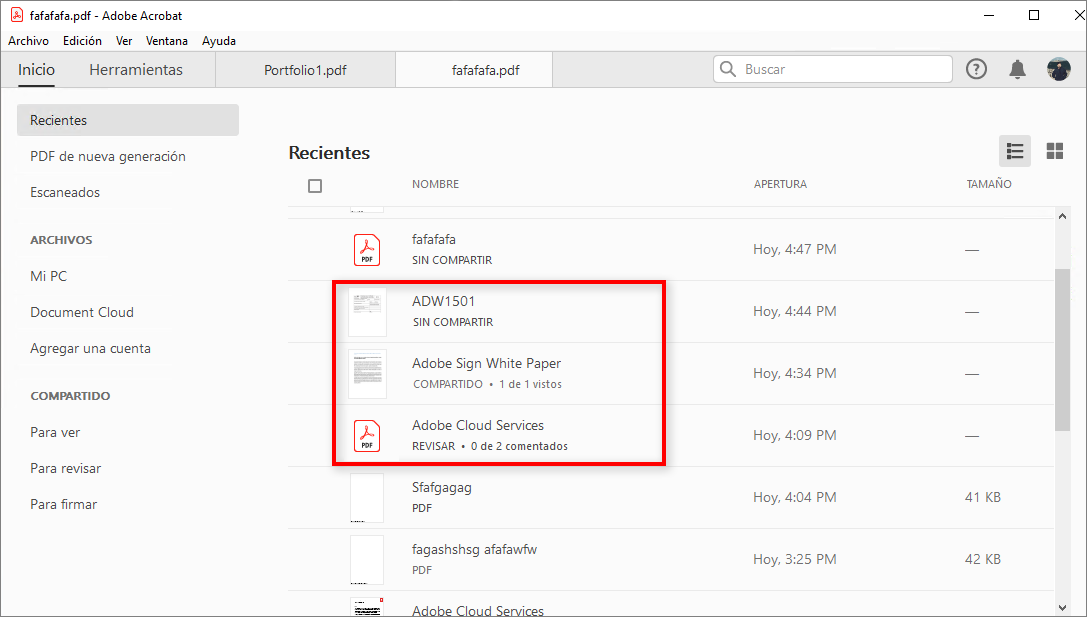The image size is (1087, 617).
Task: Tick the select-all checkbox in header
Action: click(315, 186)
